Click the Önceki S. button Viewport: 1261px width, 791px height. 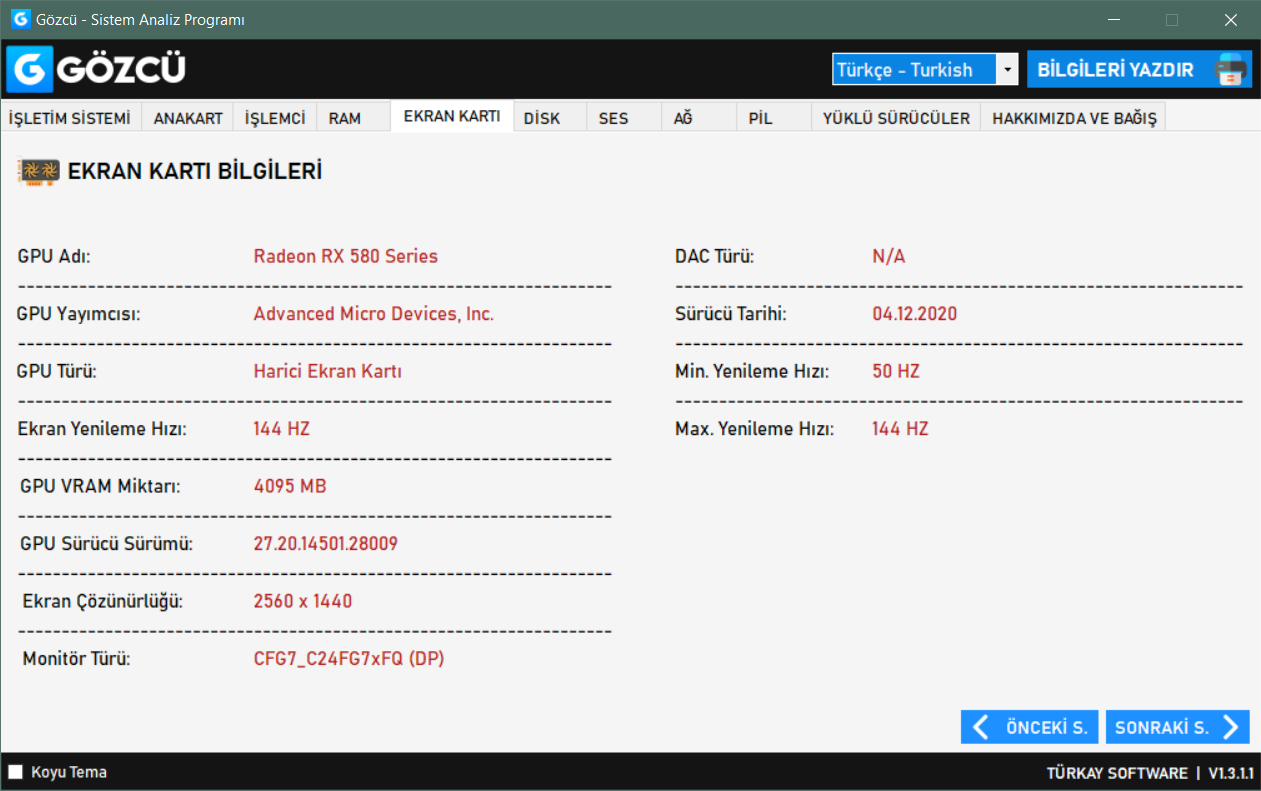[1030, 727]
